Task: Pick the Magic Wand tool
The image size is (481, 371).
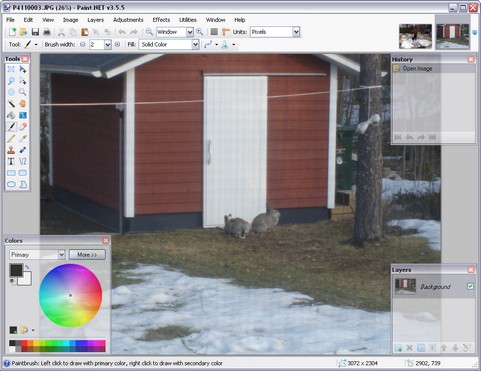Action: pyautogui.click(x=11, y=104)
